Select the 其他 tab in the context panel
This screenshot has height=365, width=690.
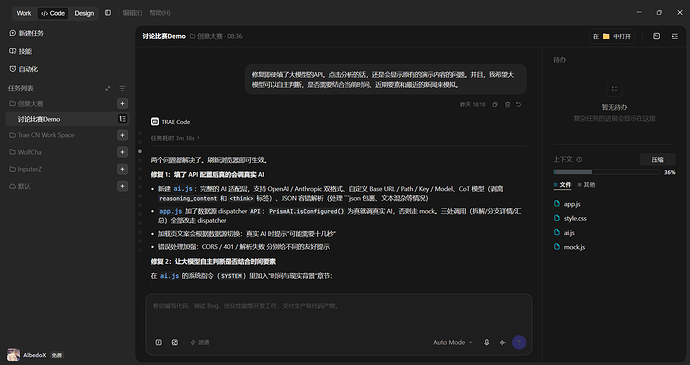[587, 185]
